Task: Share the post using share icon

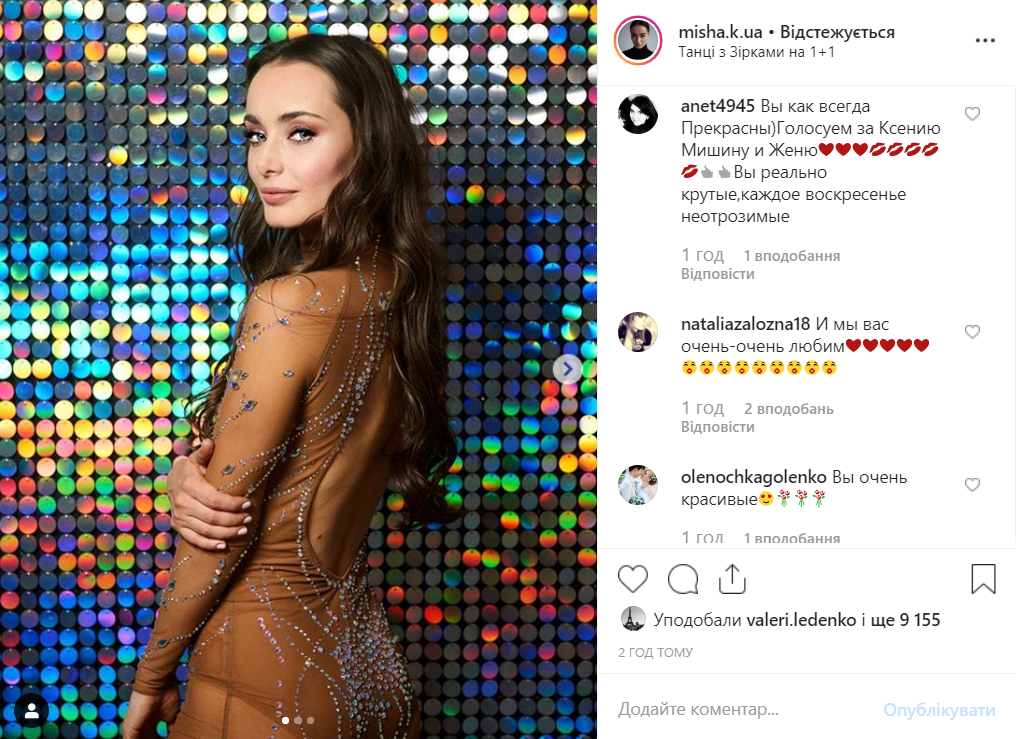Action: [732, 578]
